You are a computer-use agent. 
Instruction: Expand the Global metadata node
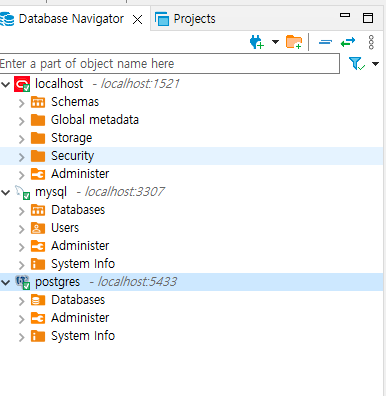pyautogui.click(x=21, y=121)
